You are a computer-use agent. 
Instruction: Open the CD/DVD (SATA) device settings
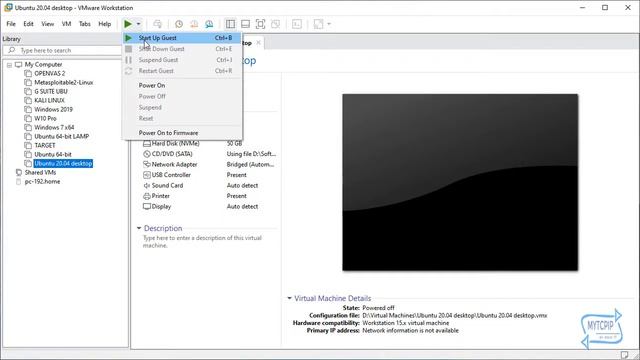[x=172, y=154]
